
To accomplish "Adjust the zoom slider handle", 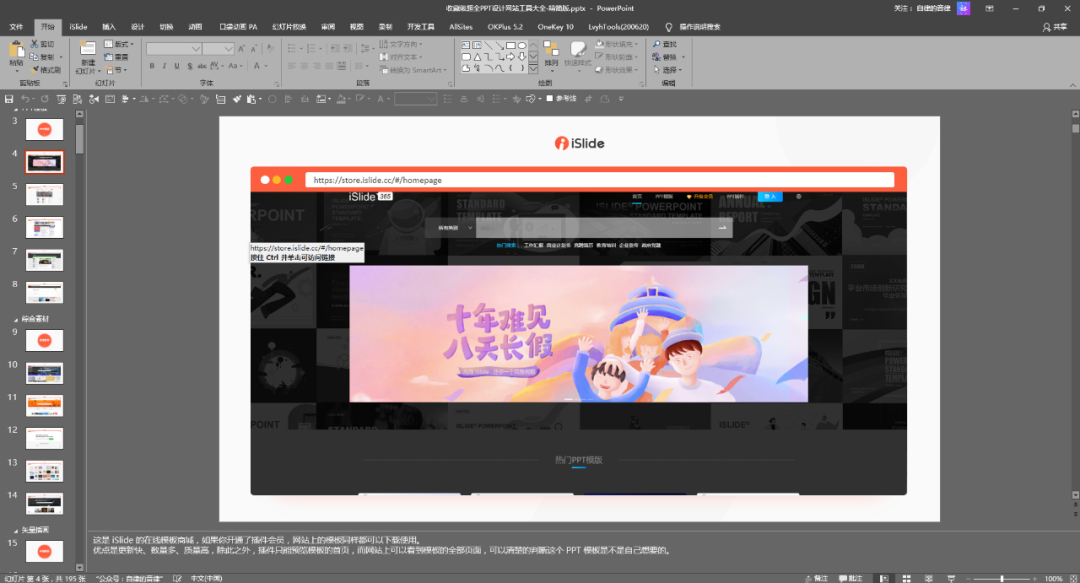I will coord(1001,578).
